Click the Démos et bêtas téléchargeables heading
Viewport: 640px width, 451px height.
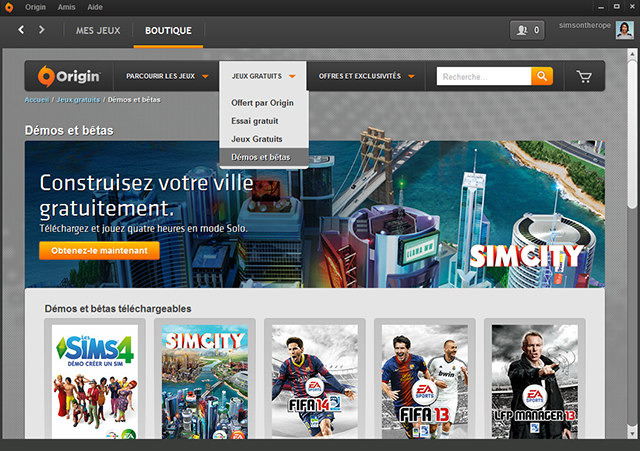coord(118,309)
